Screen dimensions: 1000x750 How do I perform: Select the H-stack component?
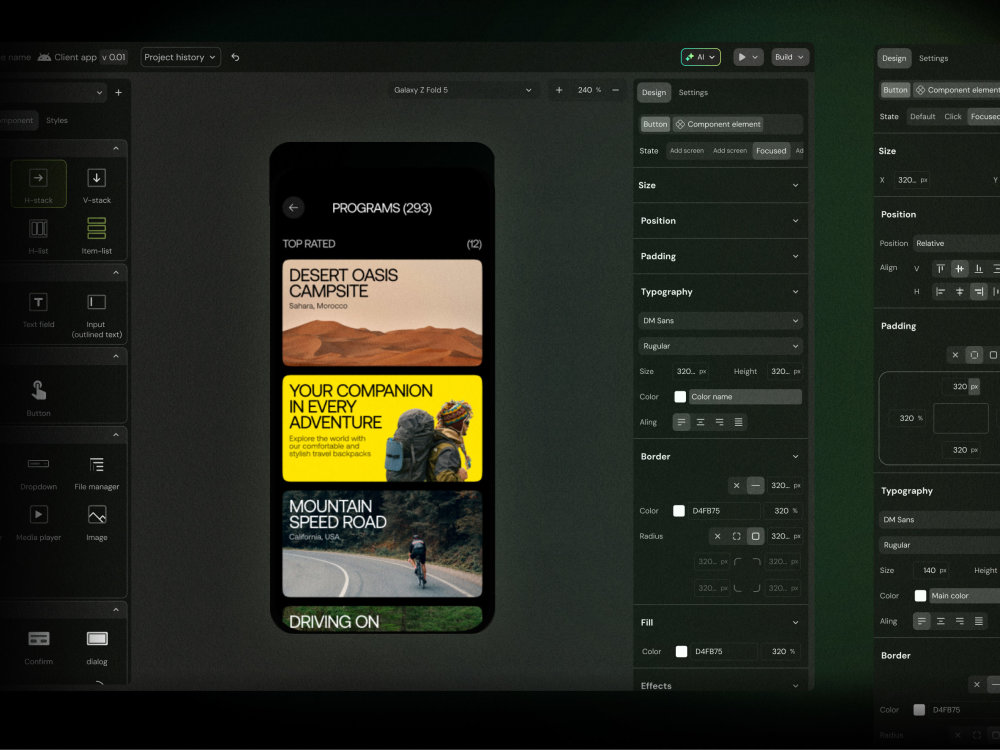(x=38, y=183)
